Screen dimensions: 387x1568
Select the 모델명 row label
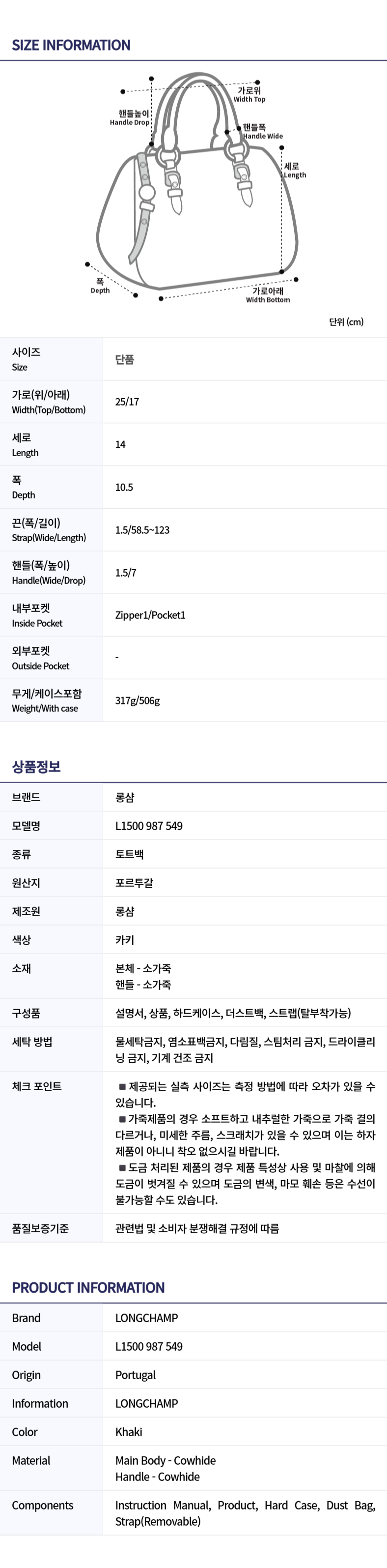(26, 826)
